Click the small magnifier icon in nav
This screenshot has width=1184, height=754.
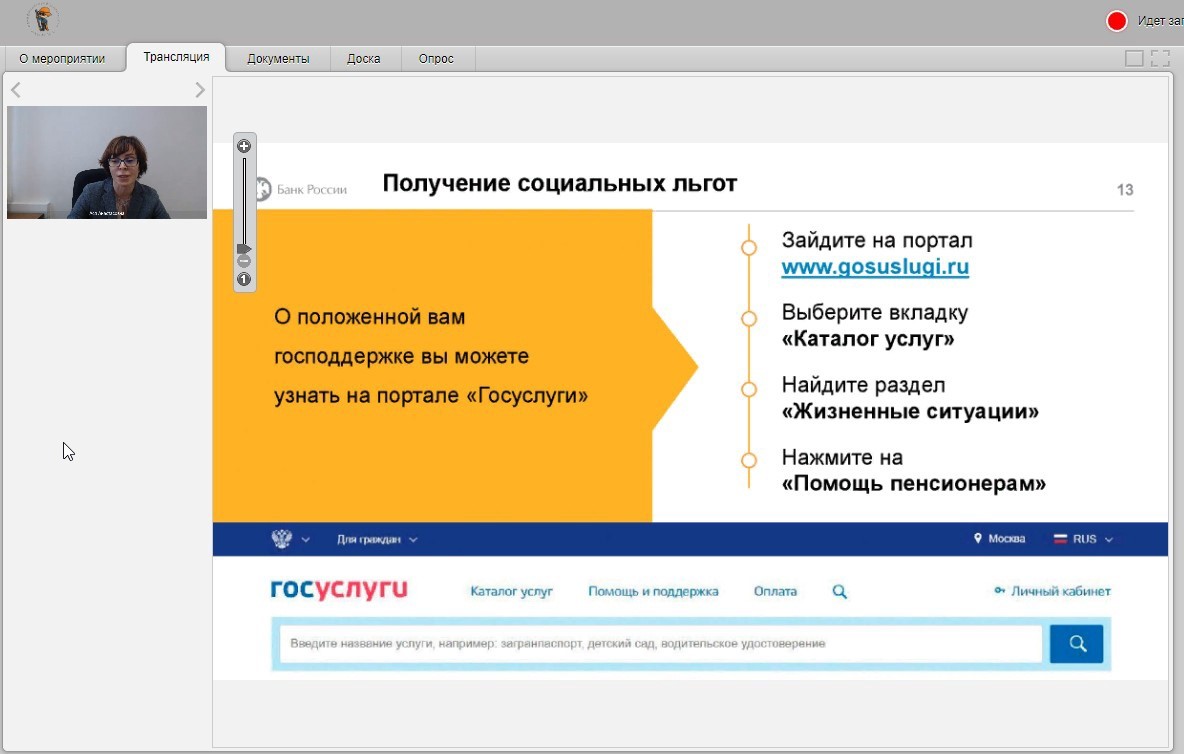(x=840, y=592)
